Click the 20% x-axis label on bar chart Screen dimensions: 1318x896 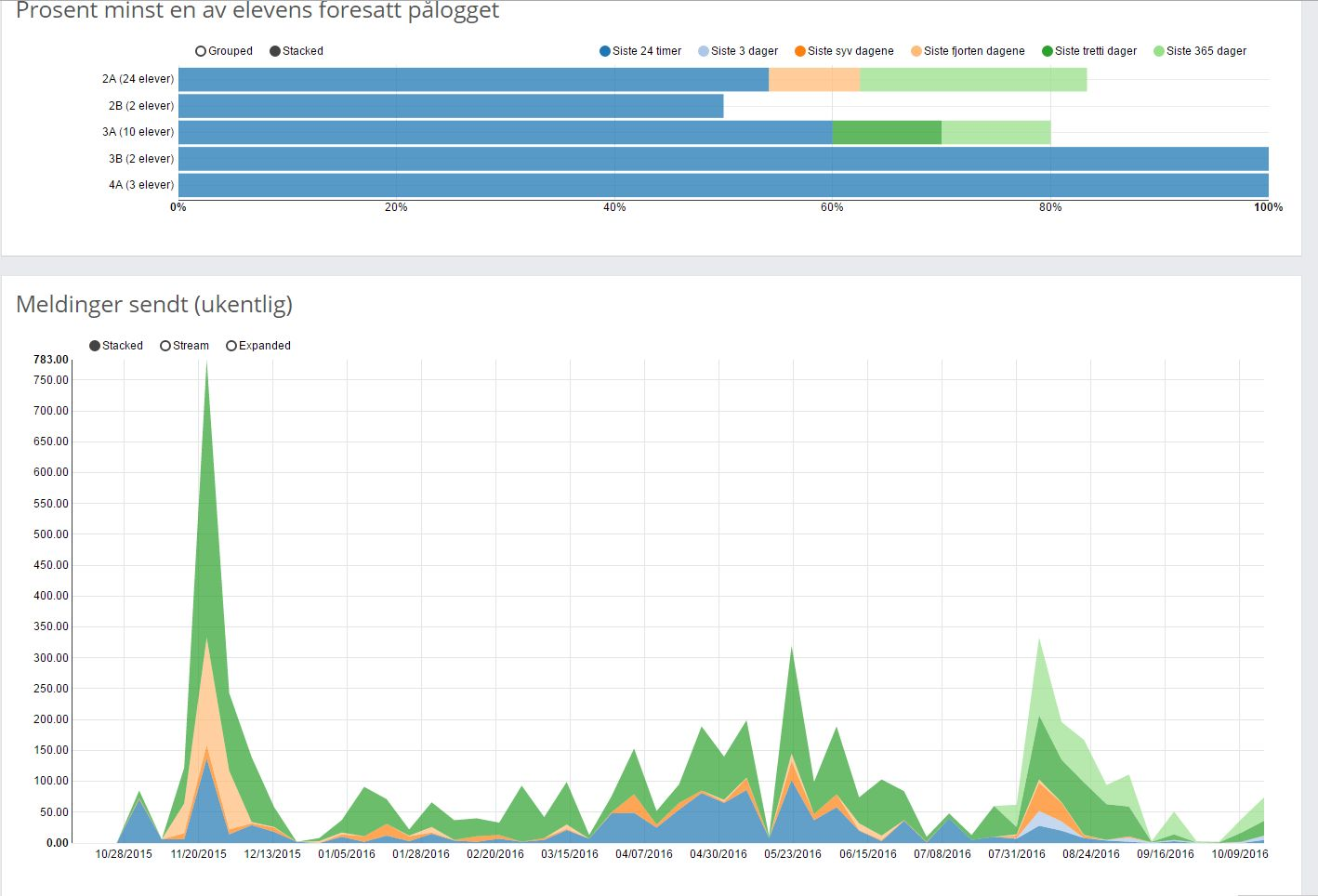click(x=396, y=207)
